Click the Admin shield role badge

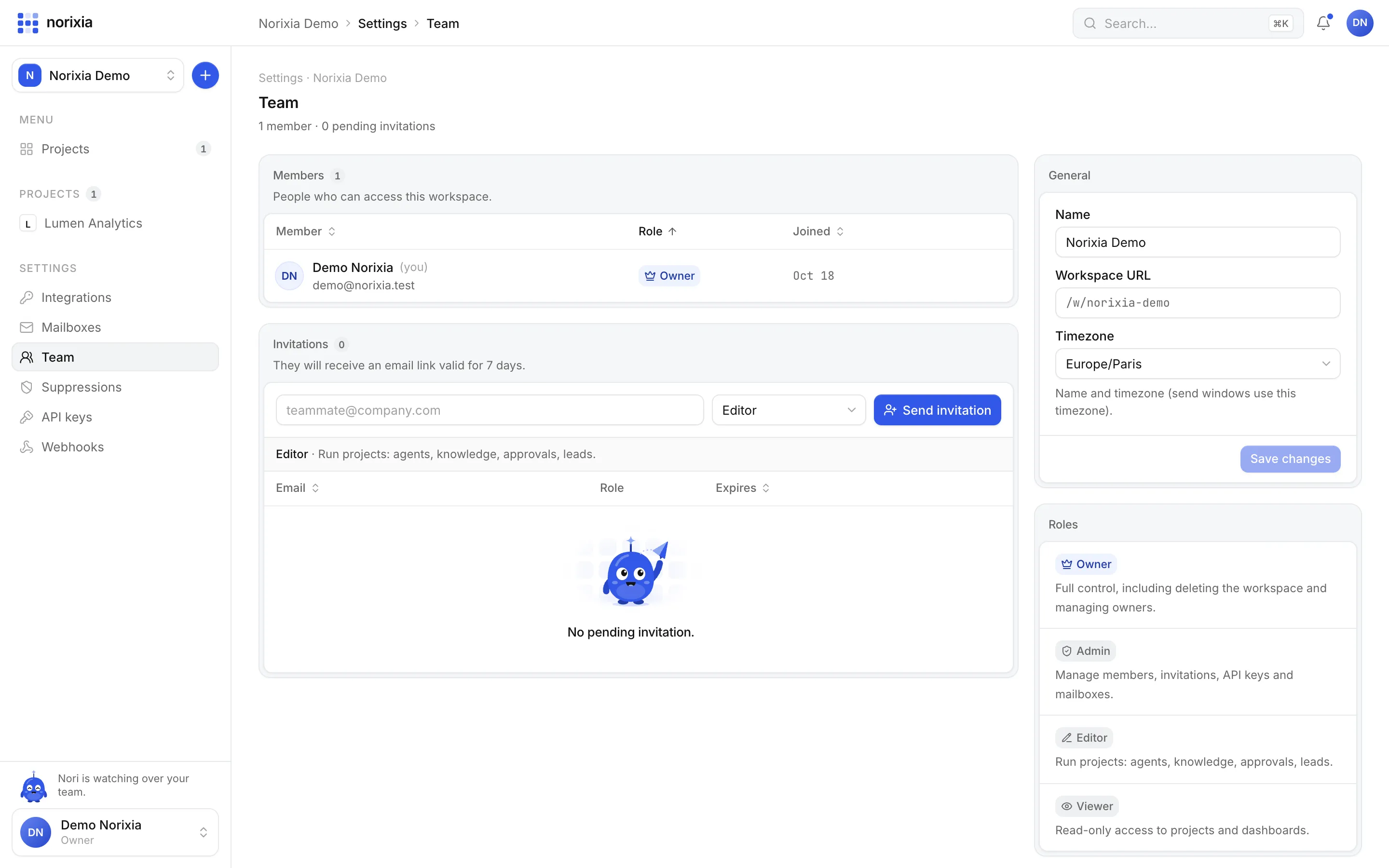point(1085,651)
